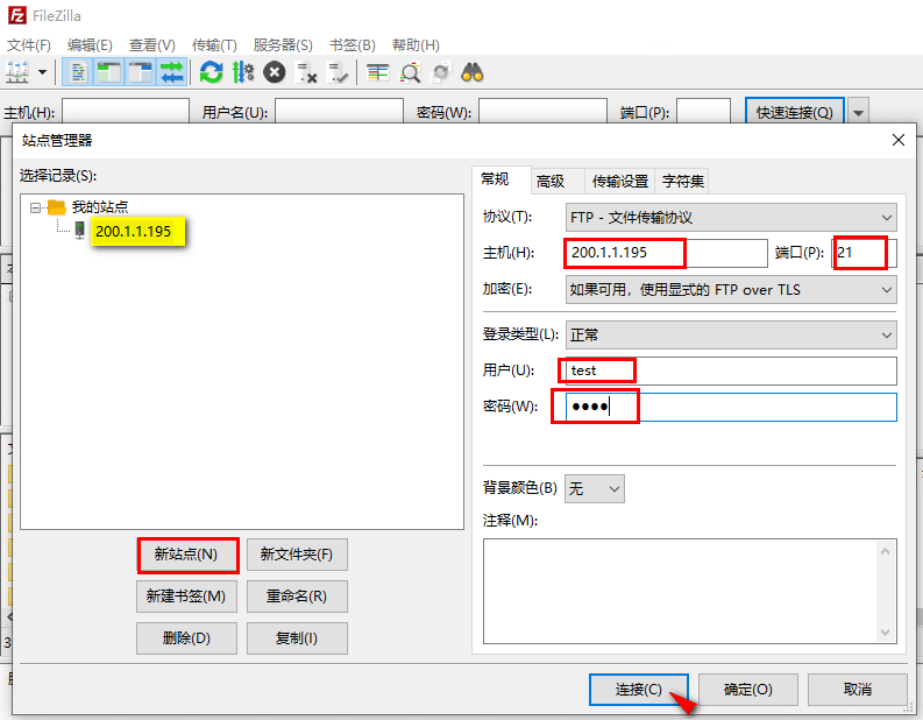The image size is (923, 720).
Task: Cancel current operation using the X icon
Action: tap(273, 71)
